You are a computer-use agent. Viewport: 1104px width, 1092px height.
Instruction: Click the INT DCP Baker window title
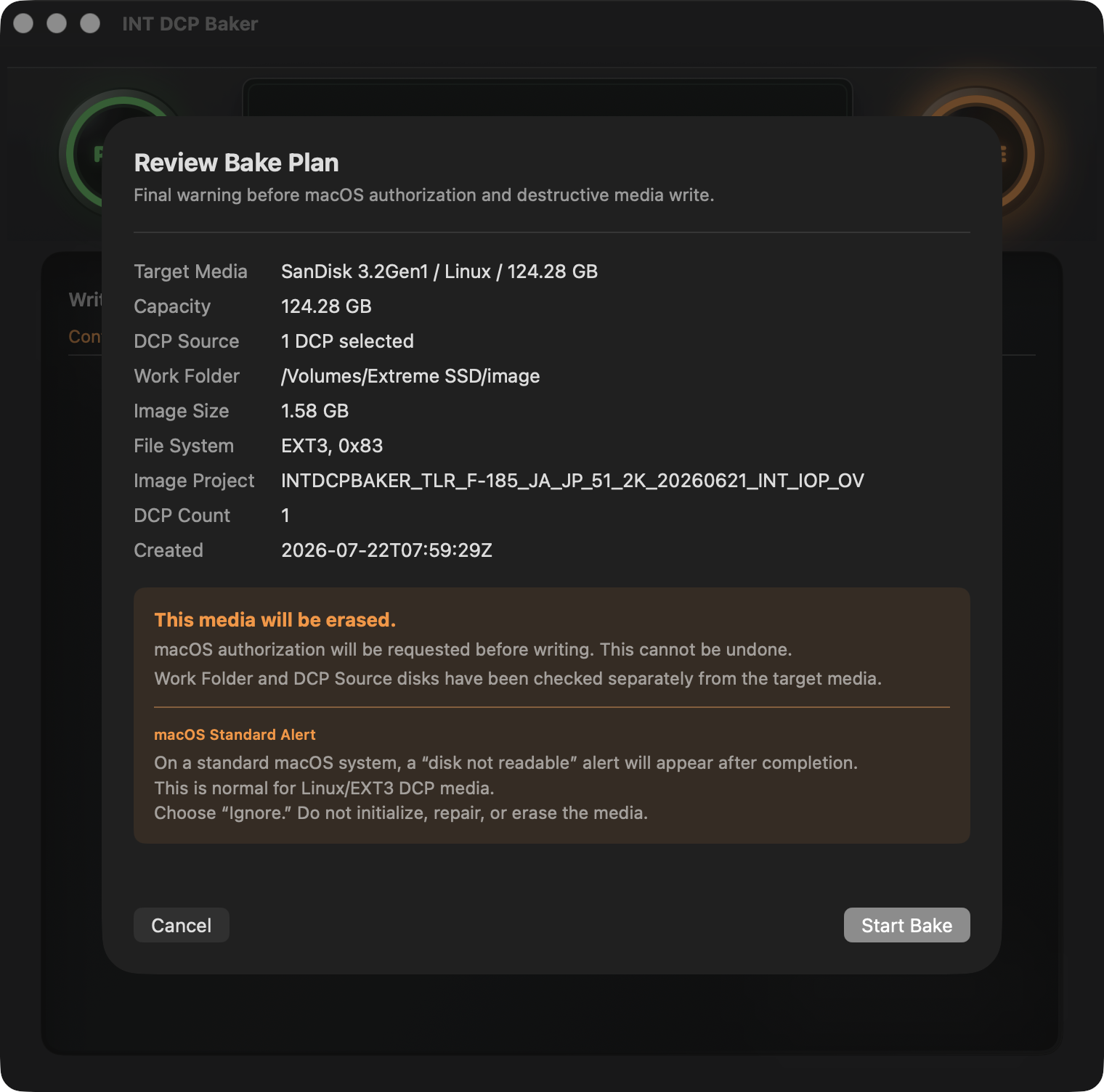tap(190, 24)
